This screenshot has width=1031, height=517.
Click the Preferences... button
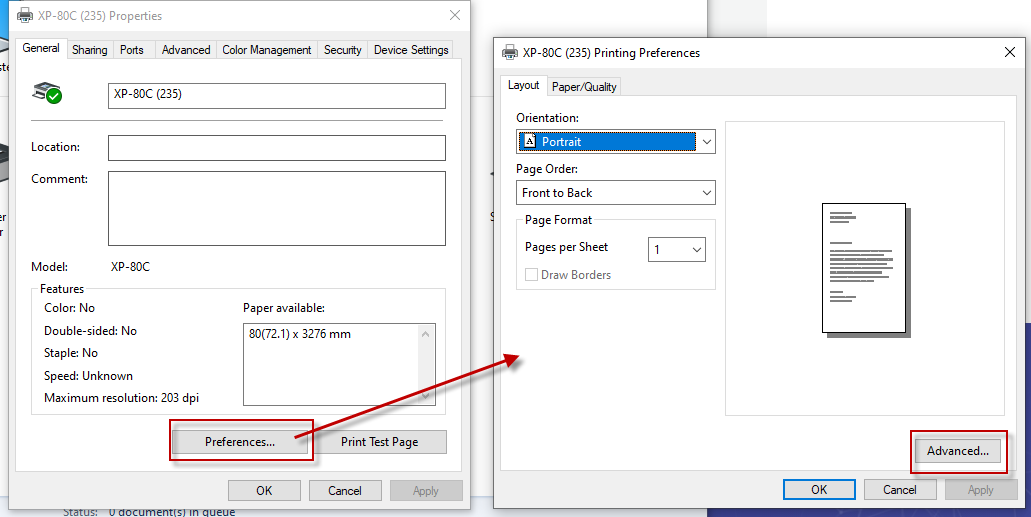240,442
